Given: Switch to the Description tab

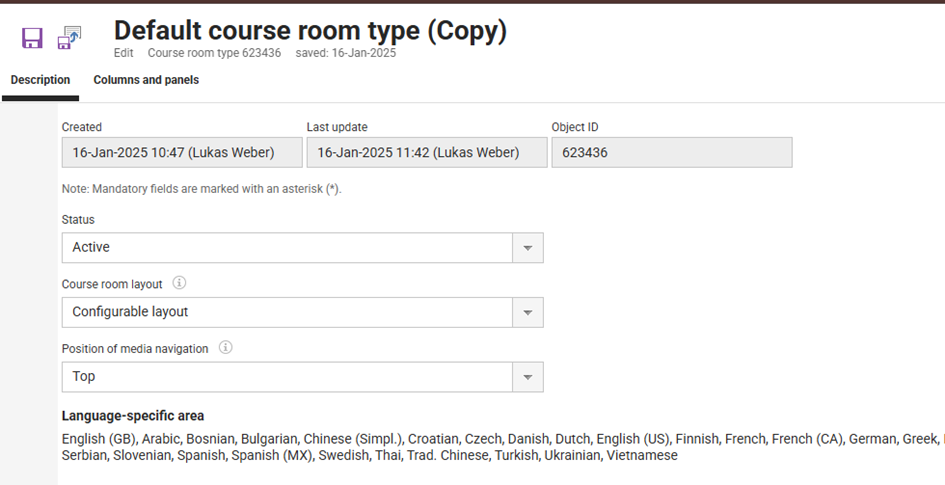Looking at the screenshot, I should click(x=40, y=80).
